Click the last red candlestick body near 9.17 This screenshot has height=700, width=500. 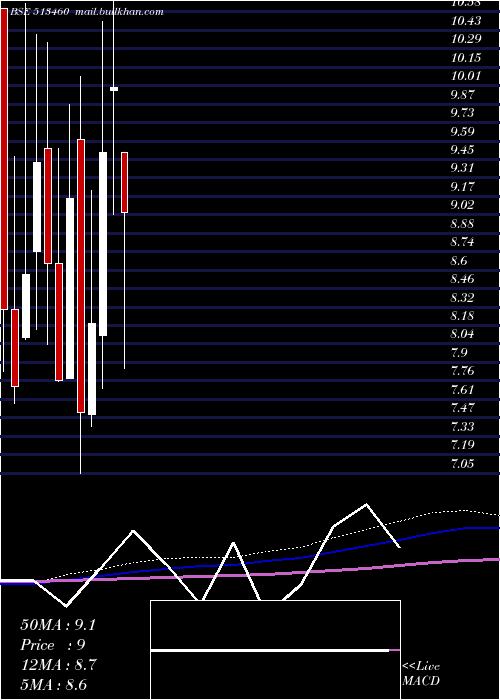[x=125, y=182]
